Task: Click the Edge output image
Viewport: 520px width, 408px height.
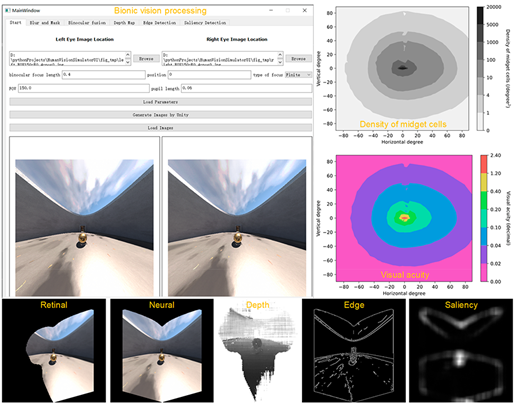Action: point(354,350)
